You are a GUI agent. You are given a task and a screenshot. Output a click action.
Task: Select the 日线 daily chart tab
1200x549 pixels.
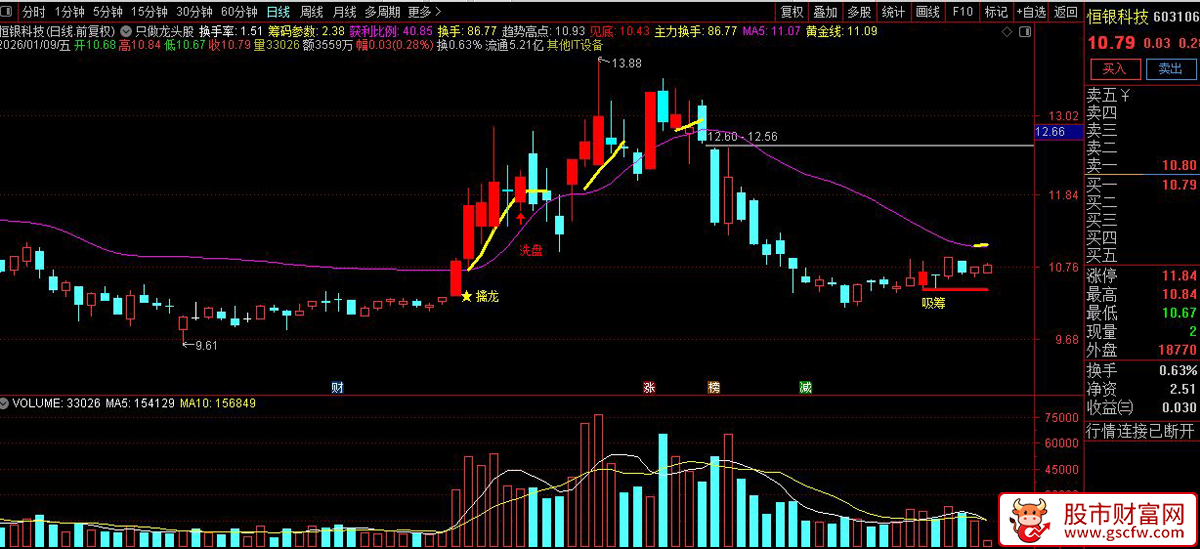pyautogui.click(x=278, y=12)
